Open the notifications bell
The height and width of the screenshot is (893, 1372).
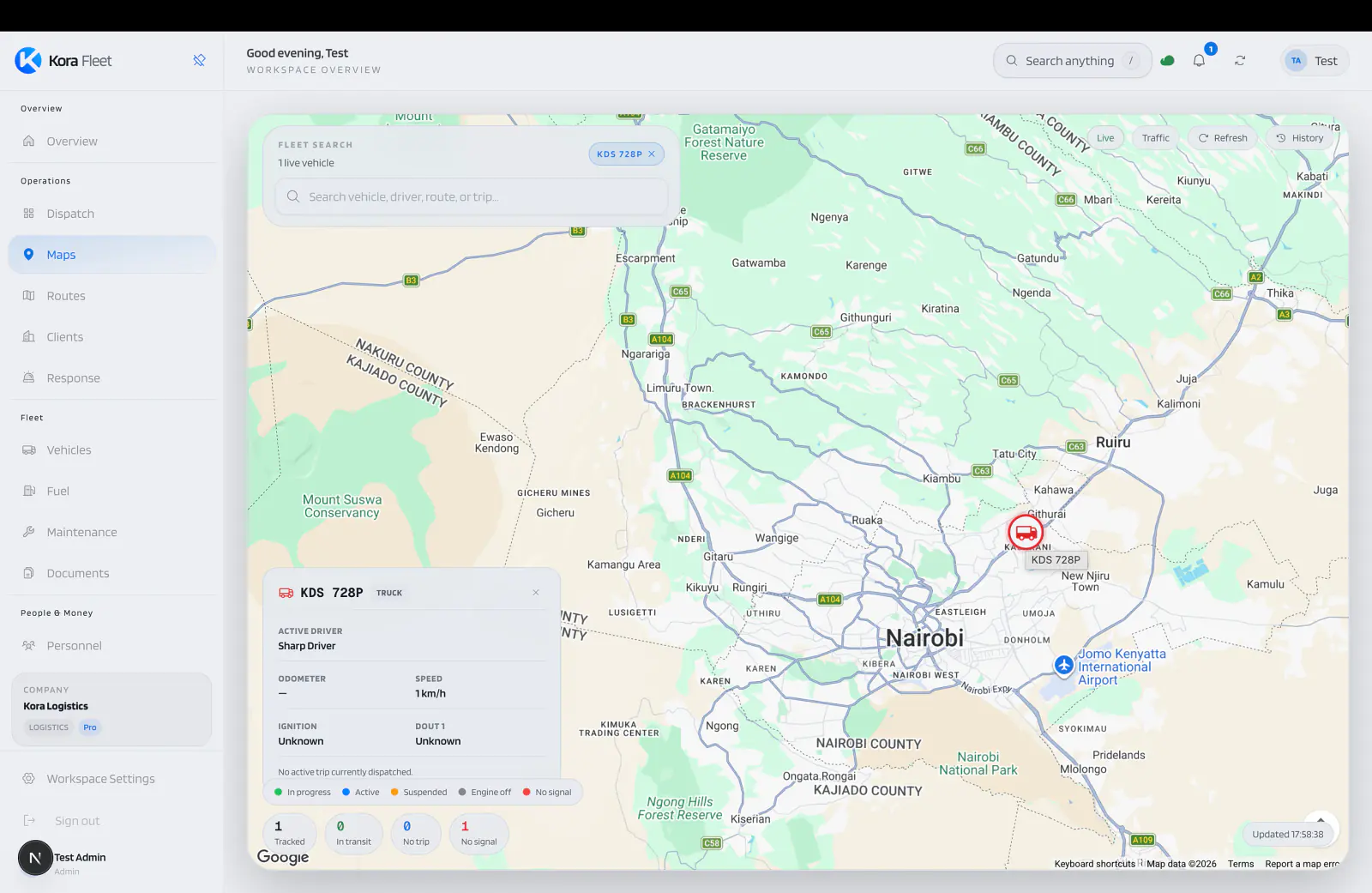point(1199,61)
